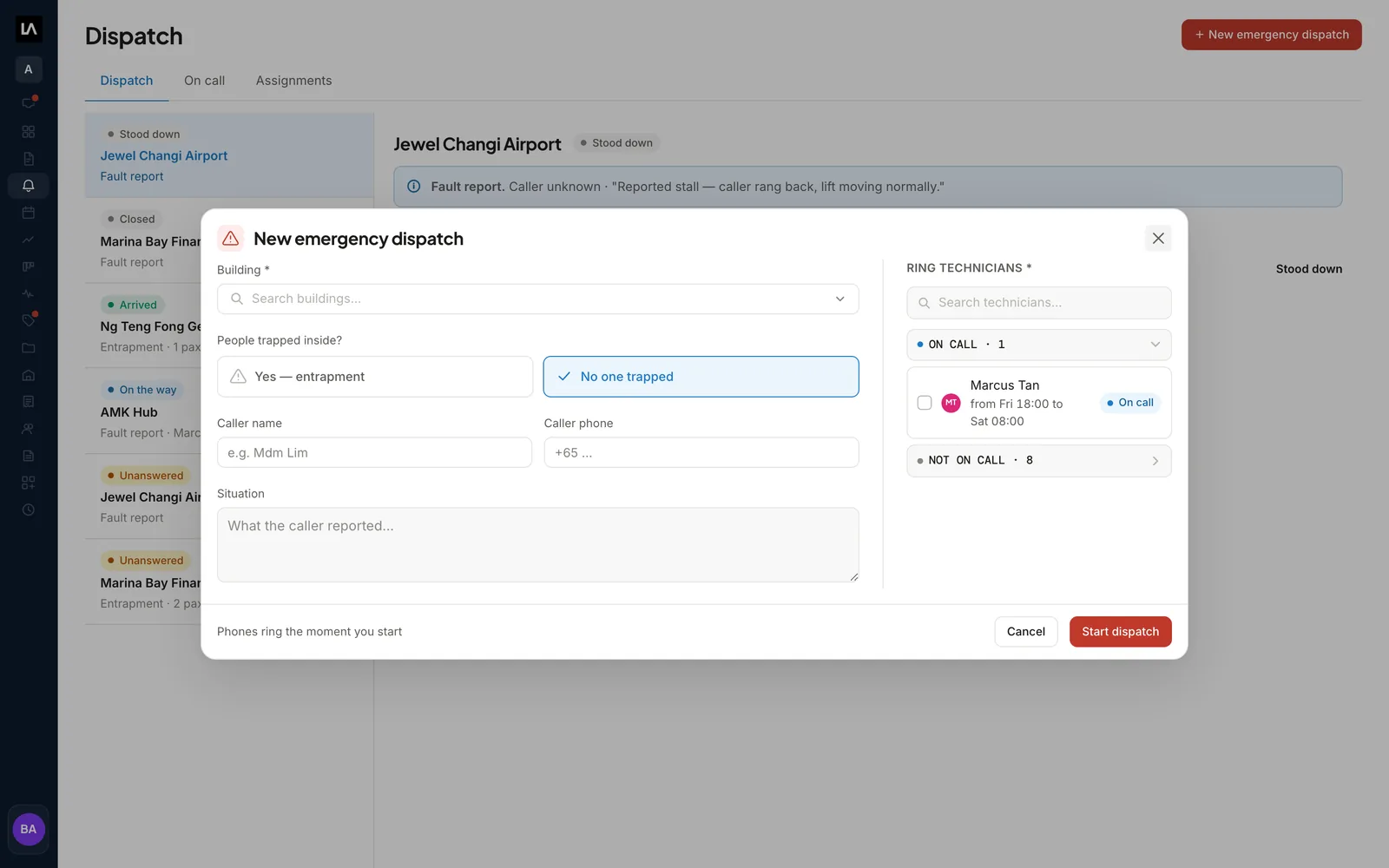Focus the Caller phone field

701,452
